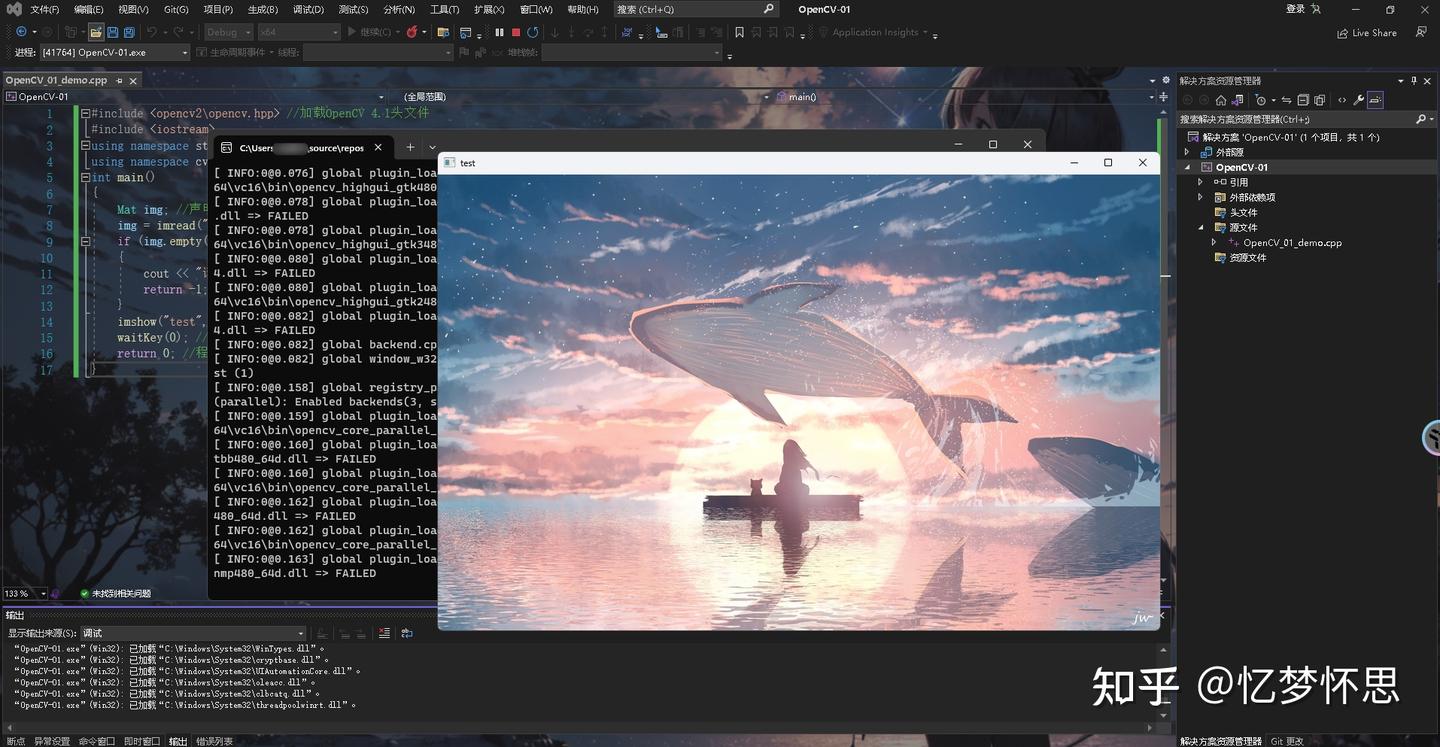Expand the 外部依赖项 tree node
The image size is (1440, 747).
(x=1200, y=197)
